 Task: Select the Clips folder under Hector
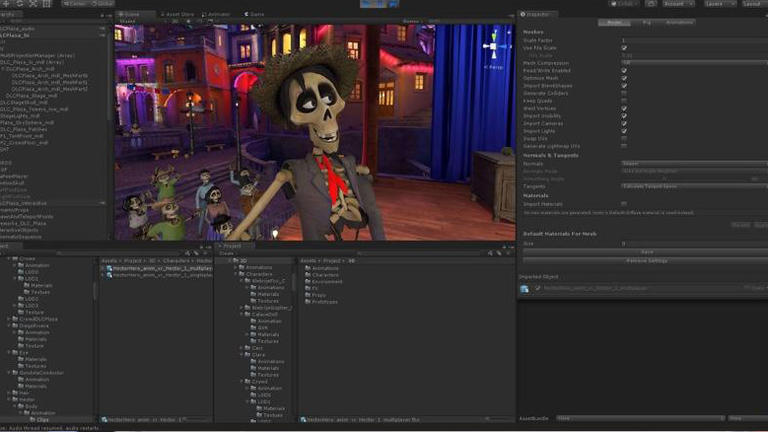[x=39, y=420]
